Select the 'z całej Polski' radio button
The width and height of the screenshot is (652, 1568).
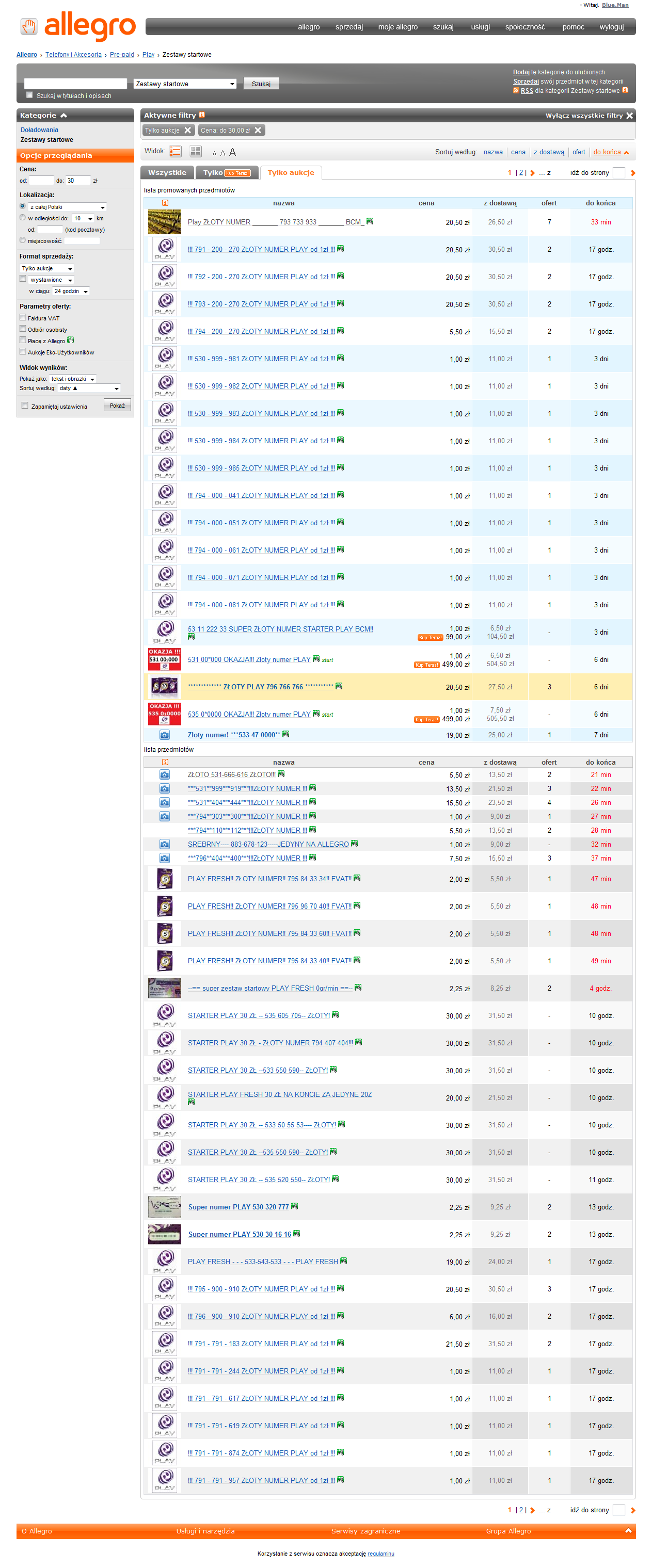23,206
